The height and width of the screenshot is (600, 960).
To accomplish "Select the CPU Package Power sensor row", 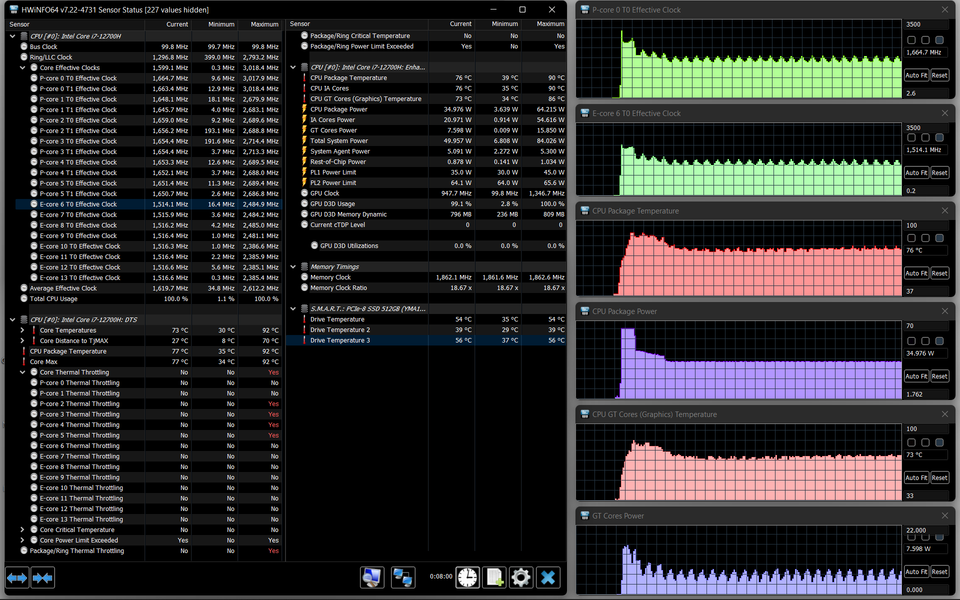I will (338, 109).
